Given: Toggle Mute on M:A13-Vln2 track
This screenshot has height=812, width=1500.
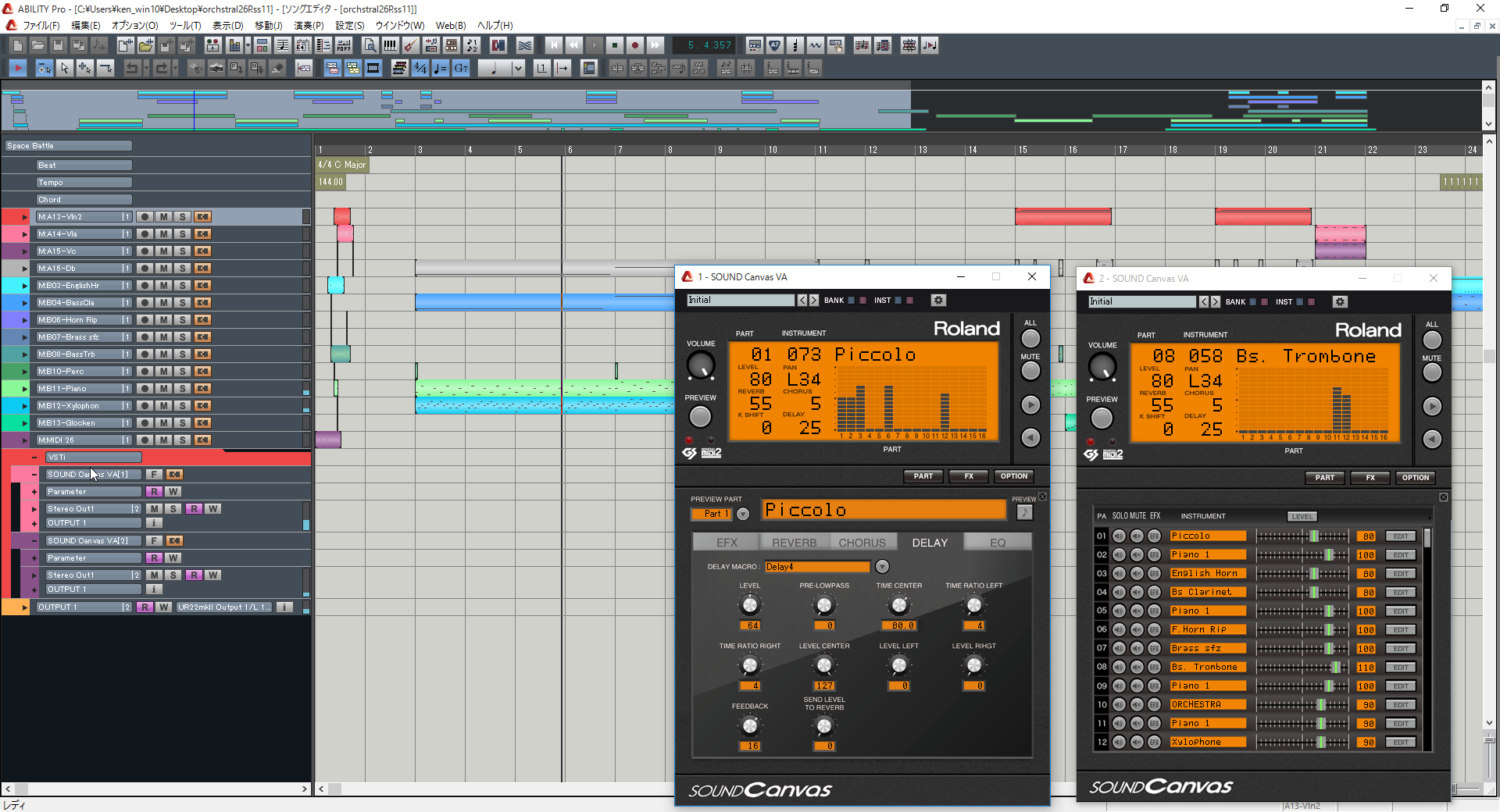Looking at the screenshot, I should 163,217.
